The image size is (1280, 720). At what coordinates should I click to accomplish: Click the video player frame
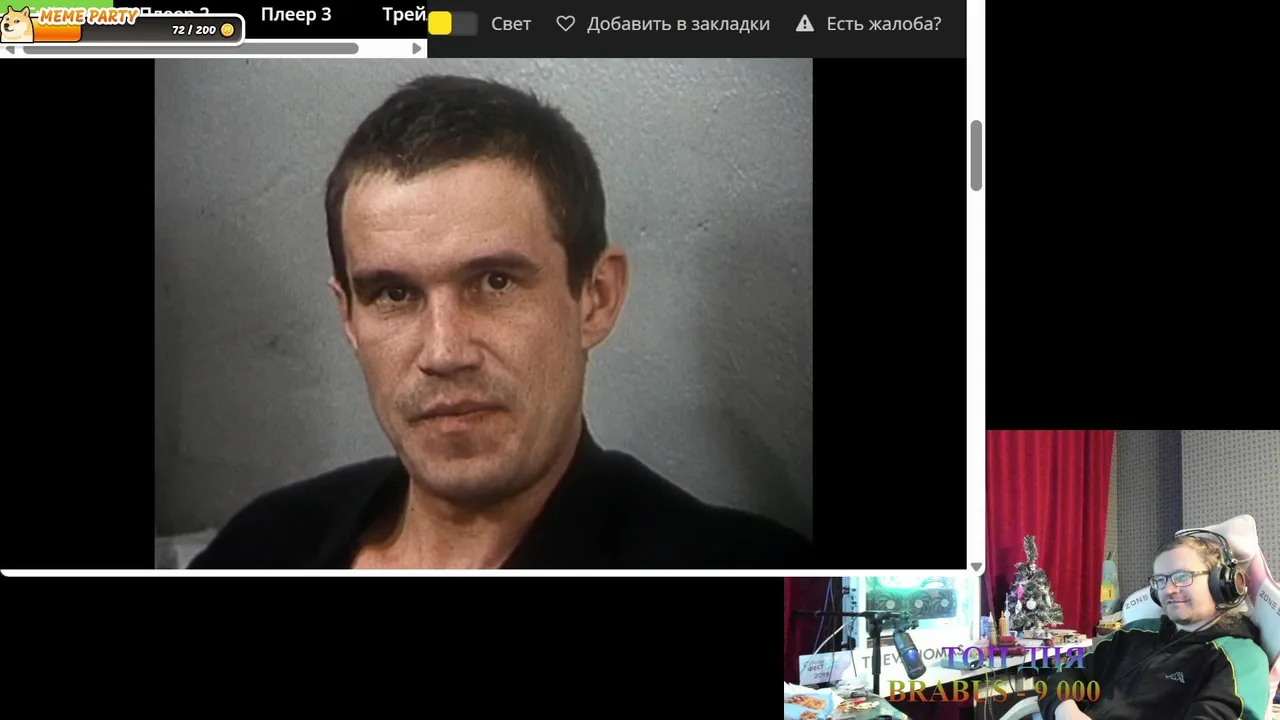483,313
